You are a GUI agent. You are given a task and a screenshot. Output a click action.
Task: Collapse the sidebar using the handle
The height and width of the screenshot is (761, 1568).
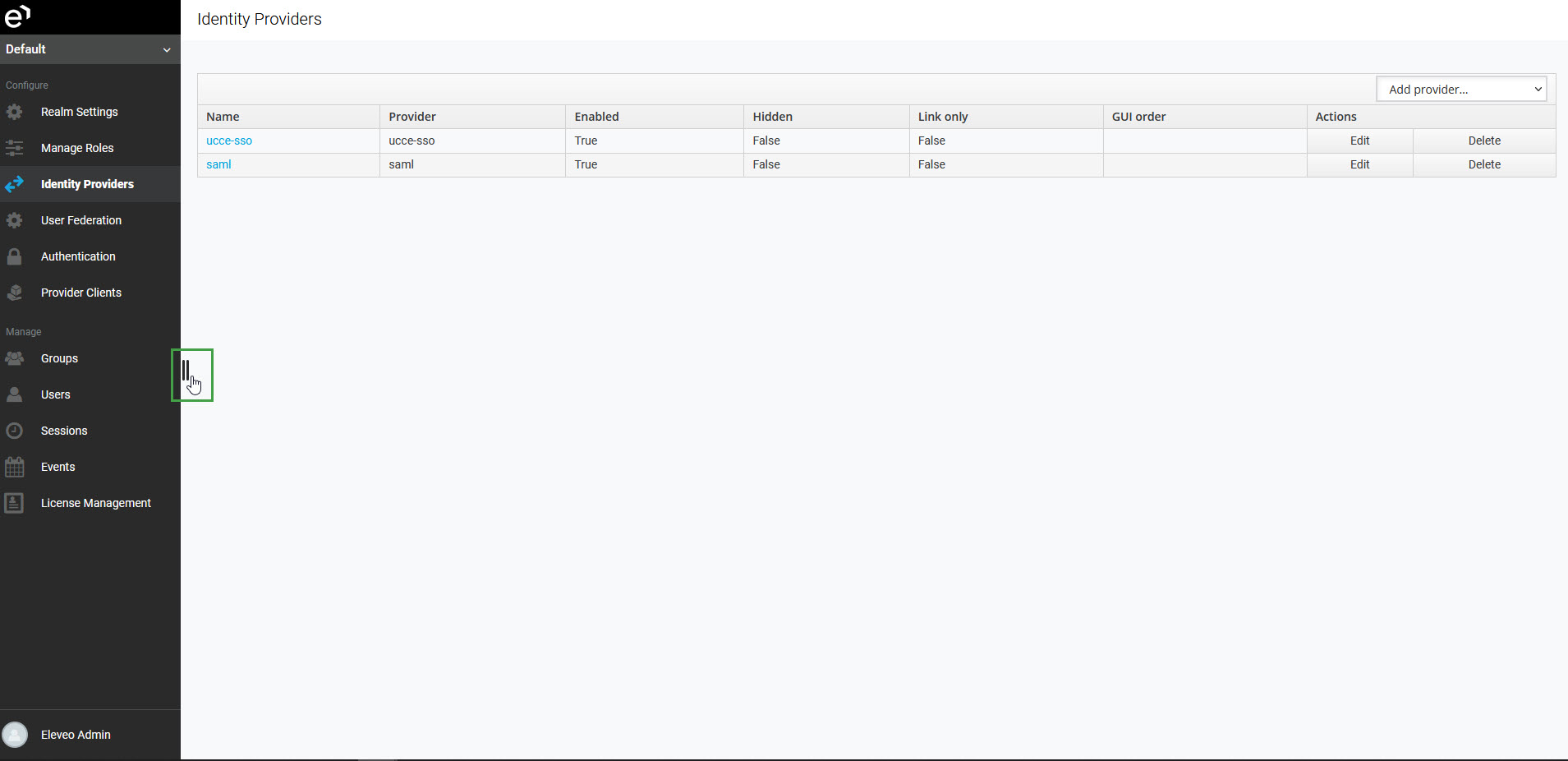pos(186,371)
